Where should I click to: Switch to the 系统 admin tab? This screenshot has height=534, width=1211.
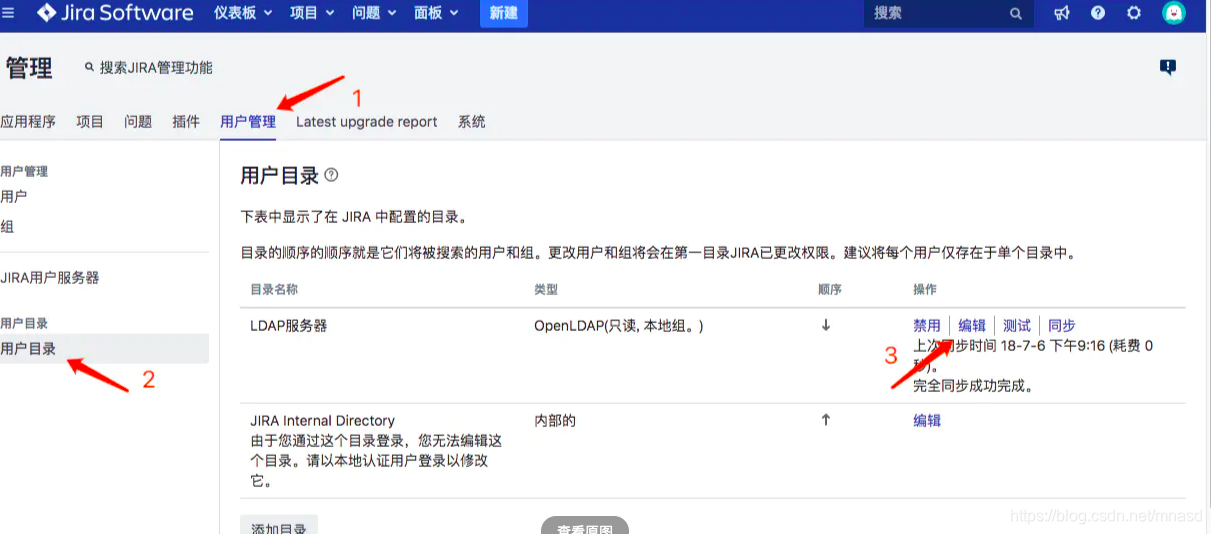(472, 122)
